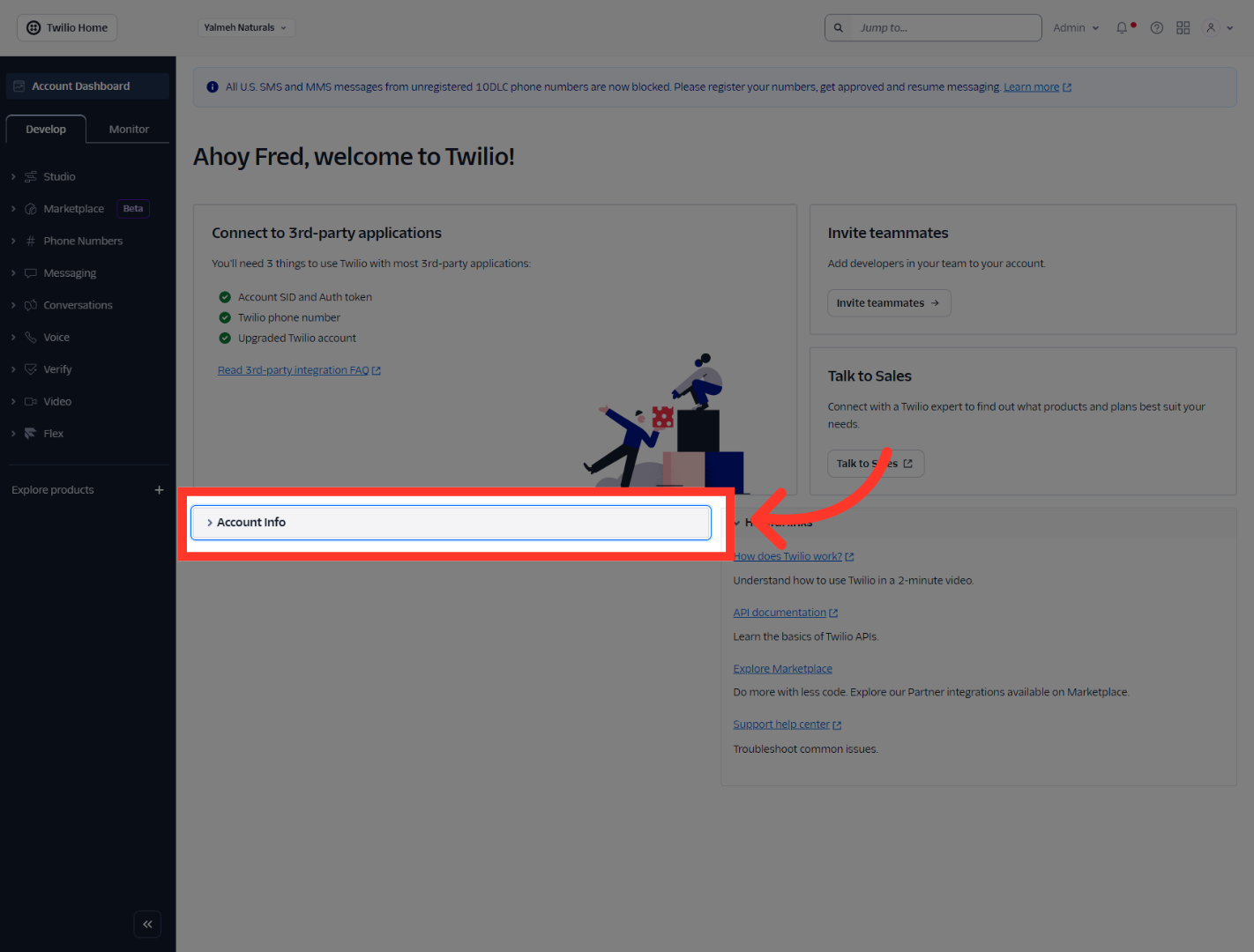Click the Conversations icon in sidebar
Screen dimensions: 1254x952
[31, 305]
